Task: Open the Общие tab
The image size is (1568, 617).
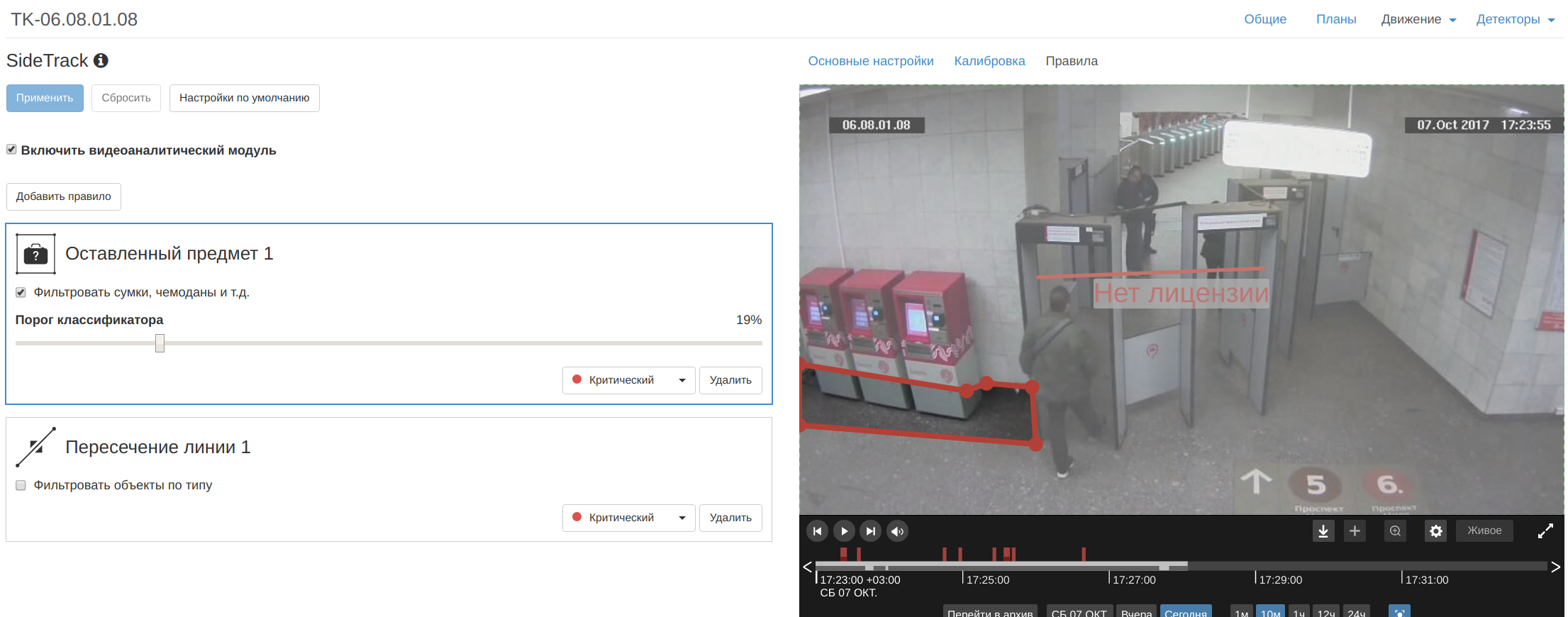Action: (1265, 19)
